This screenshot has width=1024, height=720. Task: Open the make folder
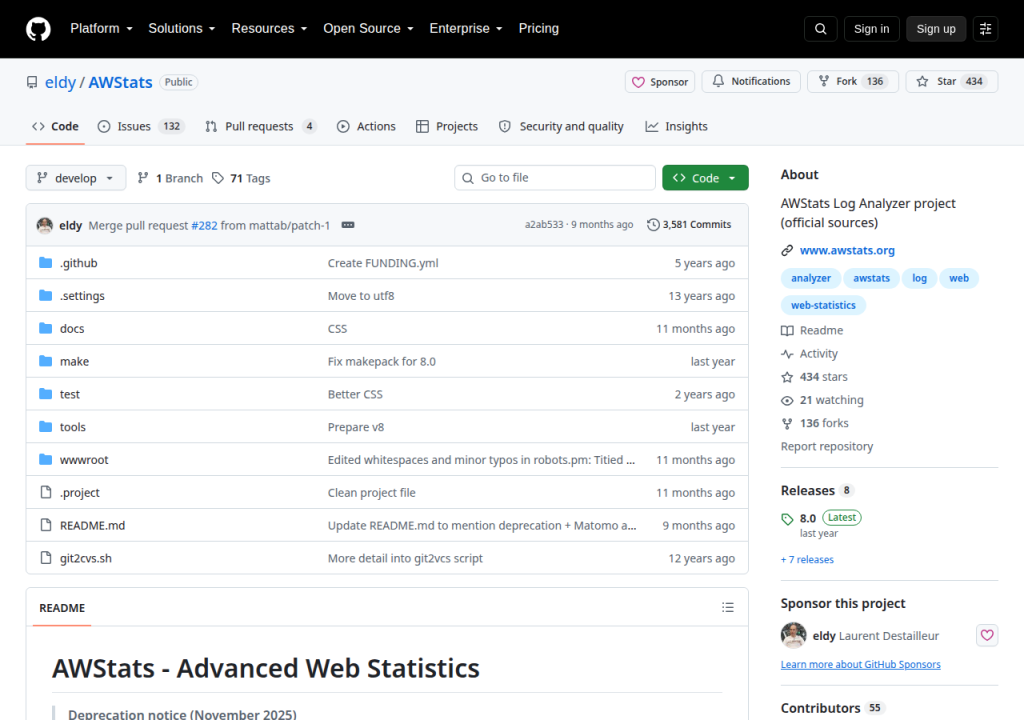point(74,361)
